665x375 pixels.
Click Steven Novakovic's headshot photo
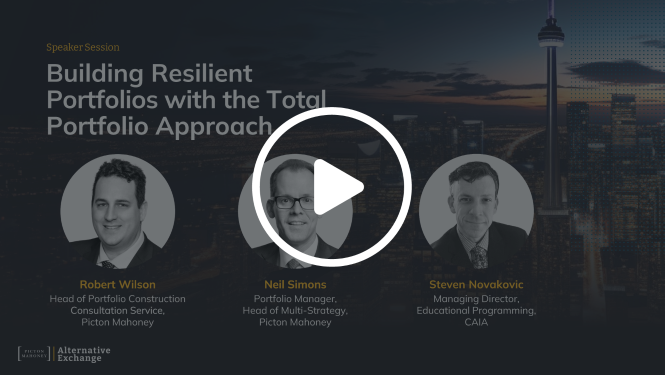pyautogui.click(x=476, y=211)
